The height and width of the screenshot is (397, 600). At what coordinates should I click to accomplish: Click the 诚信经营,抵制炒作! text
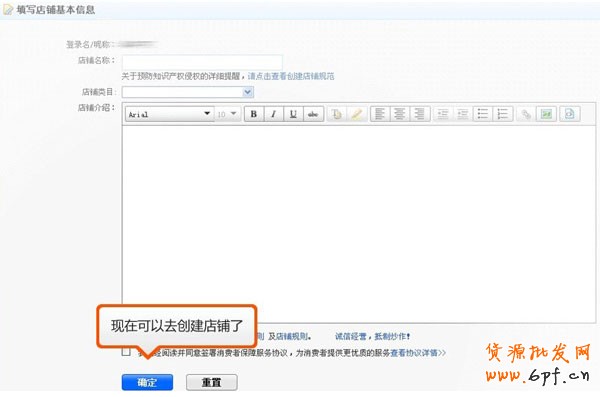pos(373,337)
